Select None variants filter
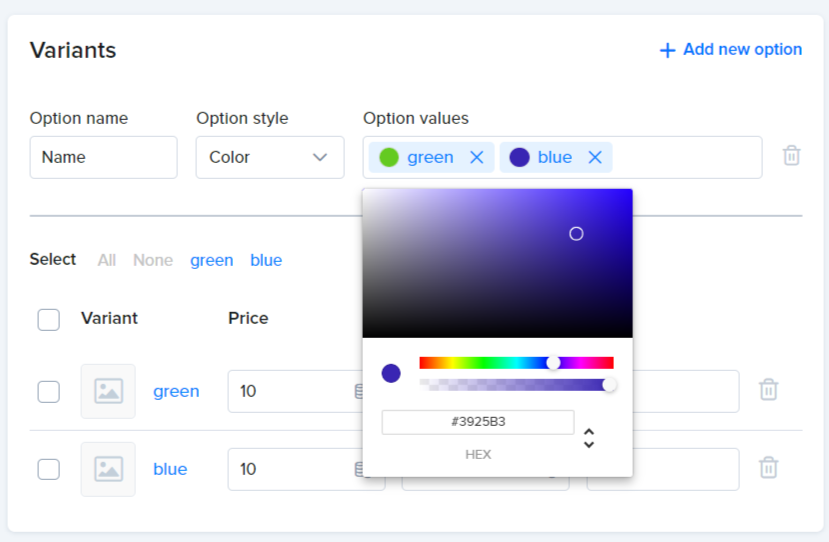Screen dimensions: 829x542 [153, 260]
